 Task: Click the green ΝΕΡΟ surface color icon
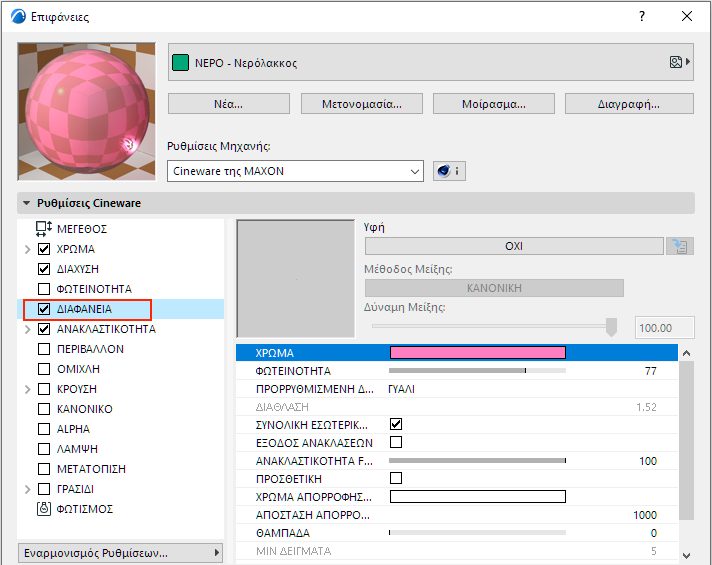coord(180,63)
